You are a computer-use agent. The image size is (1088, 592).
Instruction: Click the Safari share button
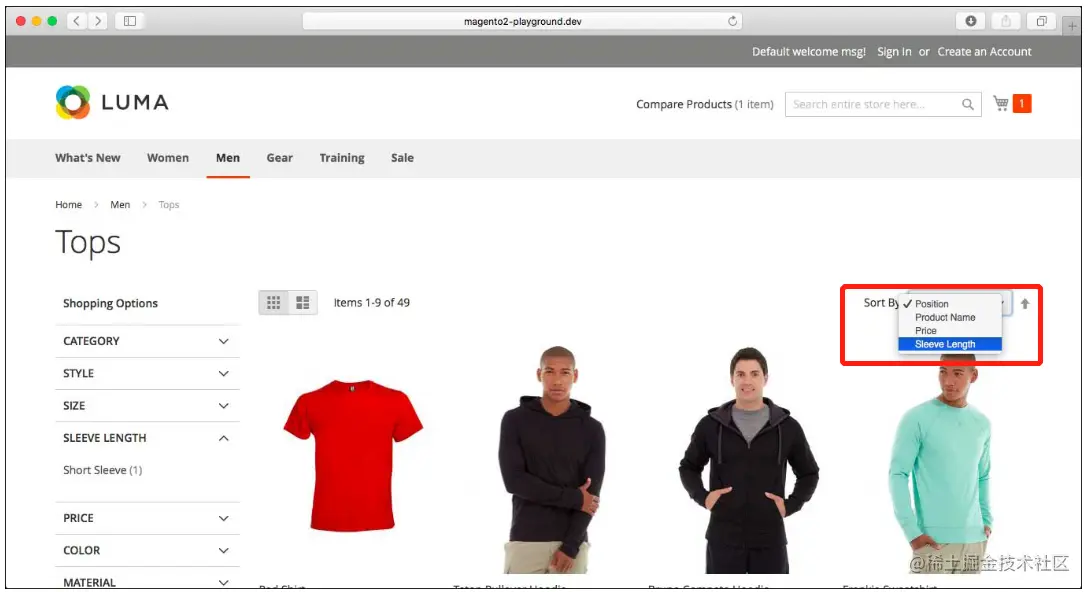1005,21
